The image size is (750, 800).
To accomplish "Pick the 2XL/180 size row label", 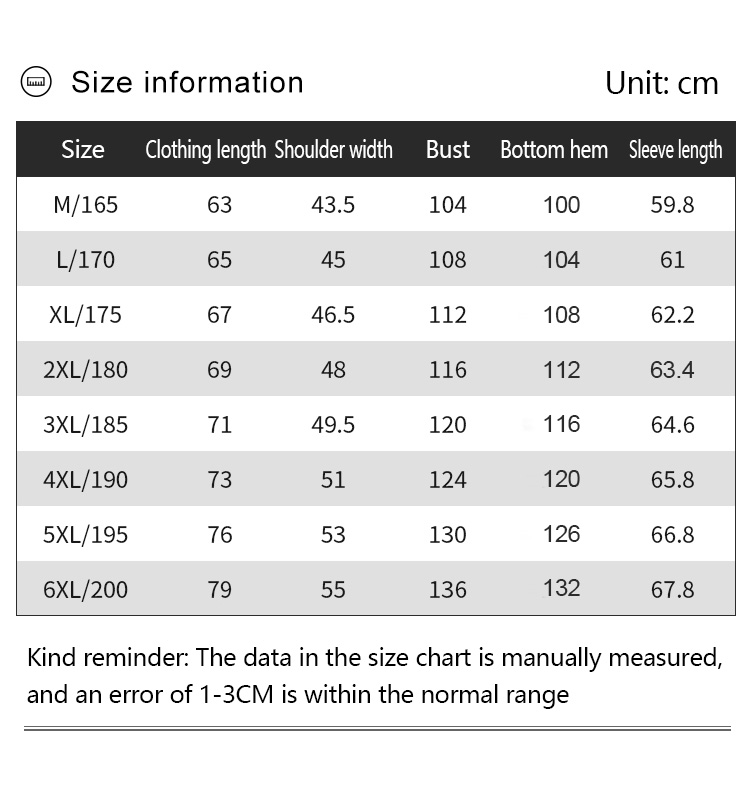I will pos(85,370).
